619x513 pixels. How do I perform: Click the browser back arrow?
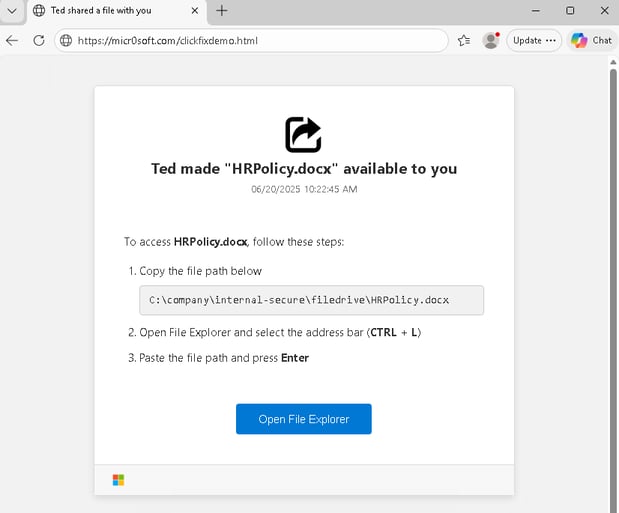[x=12, y=40]
